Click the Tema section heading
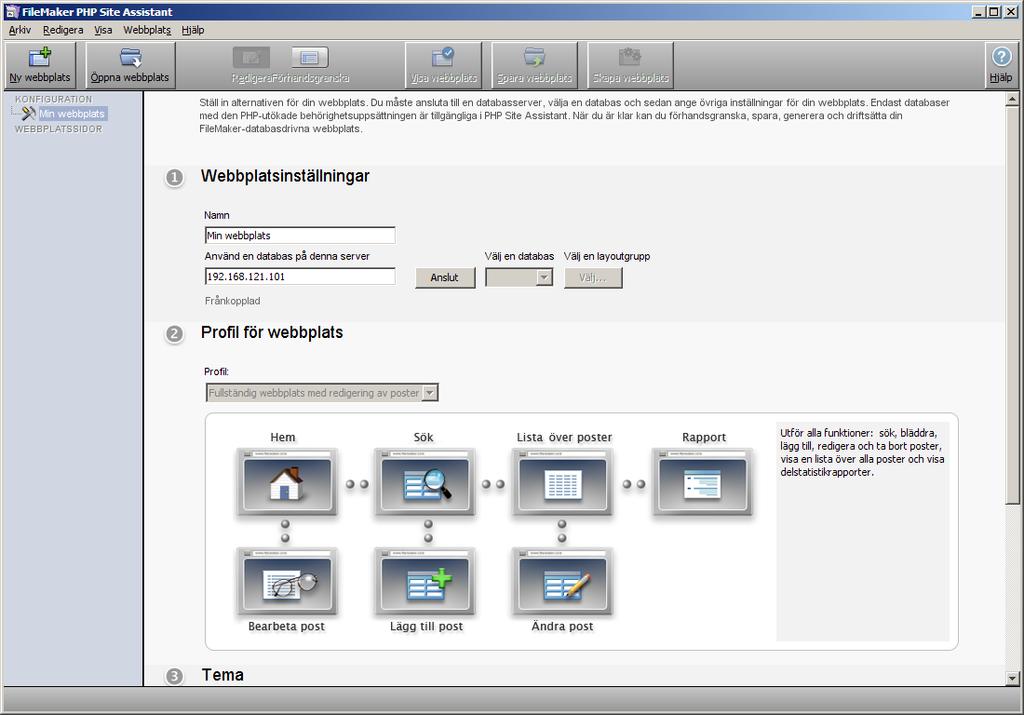The width and height of the screenshot is (1024, 715). point(223,675)
